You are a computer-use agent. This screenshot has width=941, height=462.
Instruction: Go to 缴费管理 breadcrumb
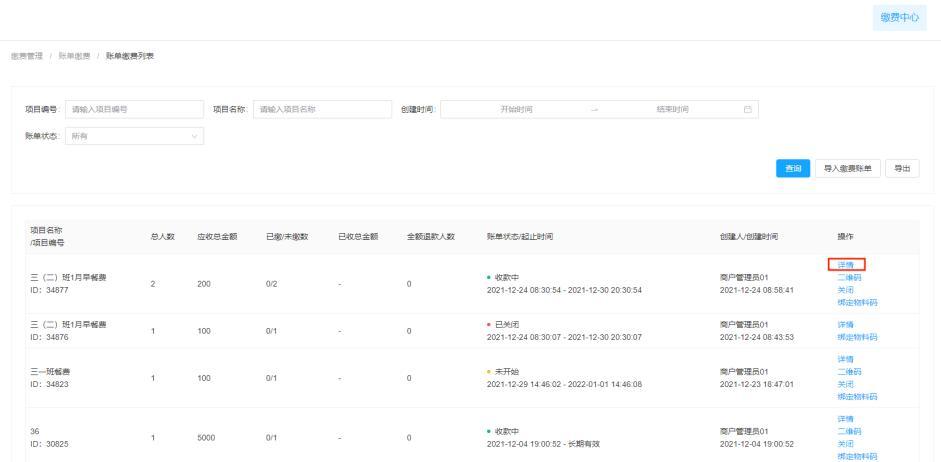tap(27, 56)
